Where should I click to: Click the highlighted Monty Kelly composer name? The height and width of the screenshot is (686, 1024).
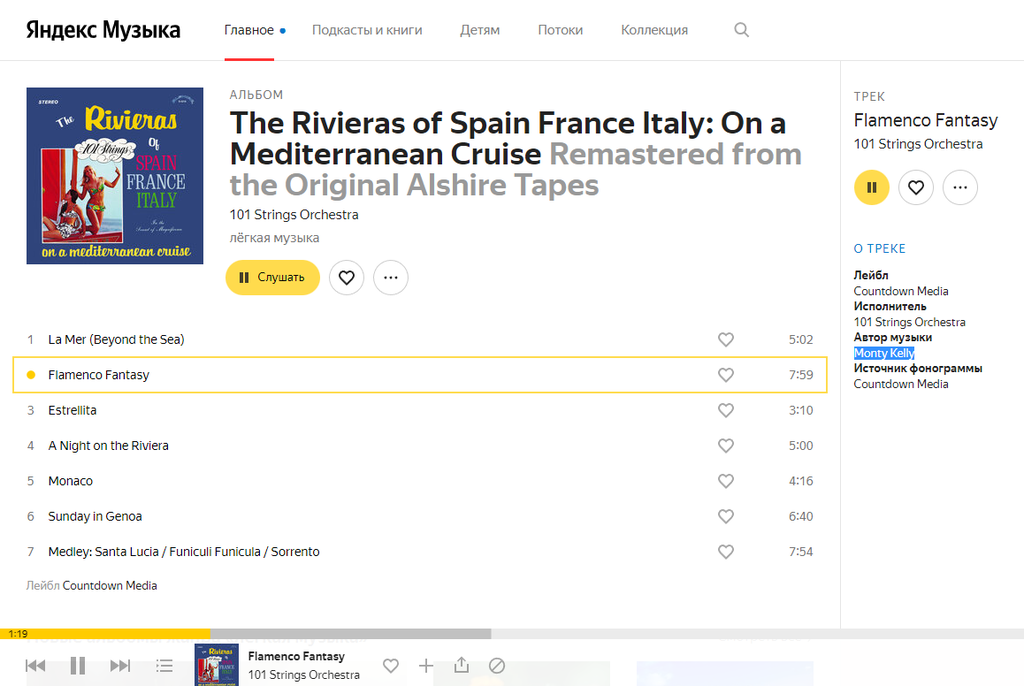[x=884, y=353]
